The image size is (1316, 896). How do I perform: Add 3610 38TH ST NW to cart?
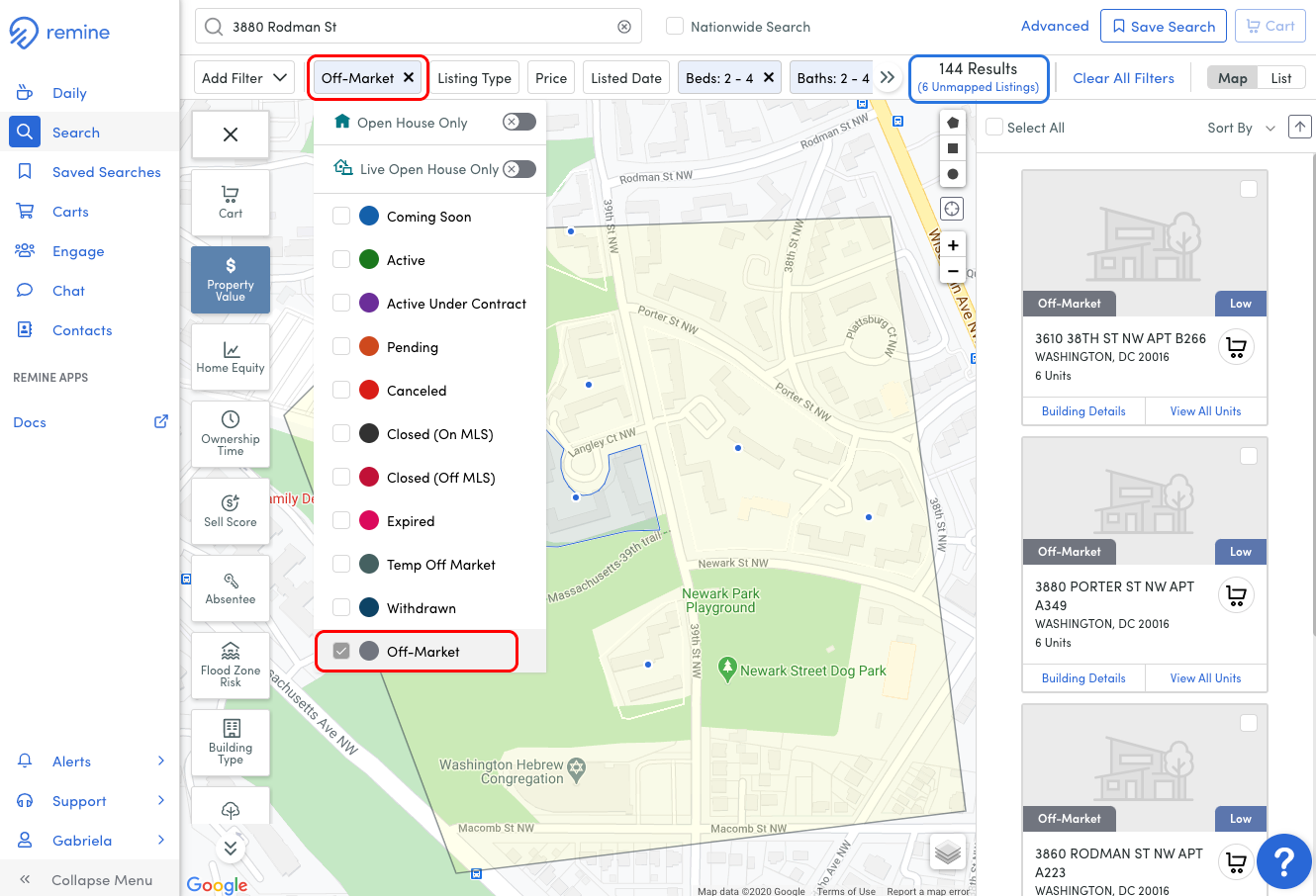(x=1236, y=346)
